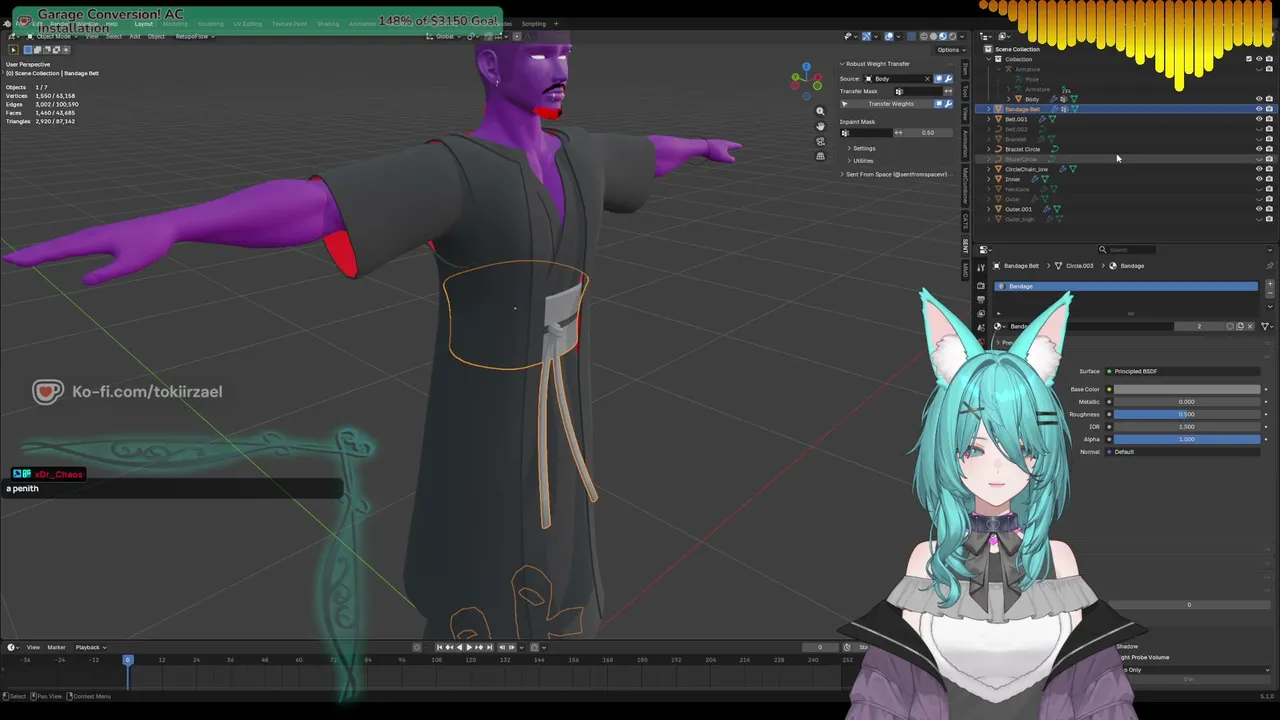Toggle viewport overlays button
The width and height of the screenshot is (1280, 720).
tap(888, 36)
